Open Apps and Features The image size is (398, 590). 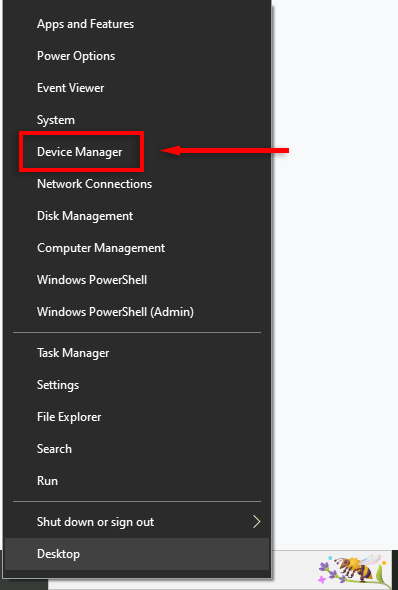pyautogui.click(x=137, y=24)
